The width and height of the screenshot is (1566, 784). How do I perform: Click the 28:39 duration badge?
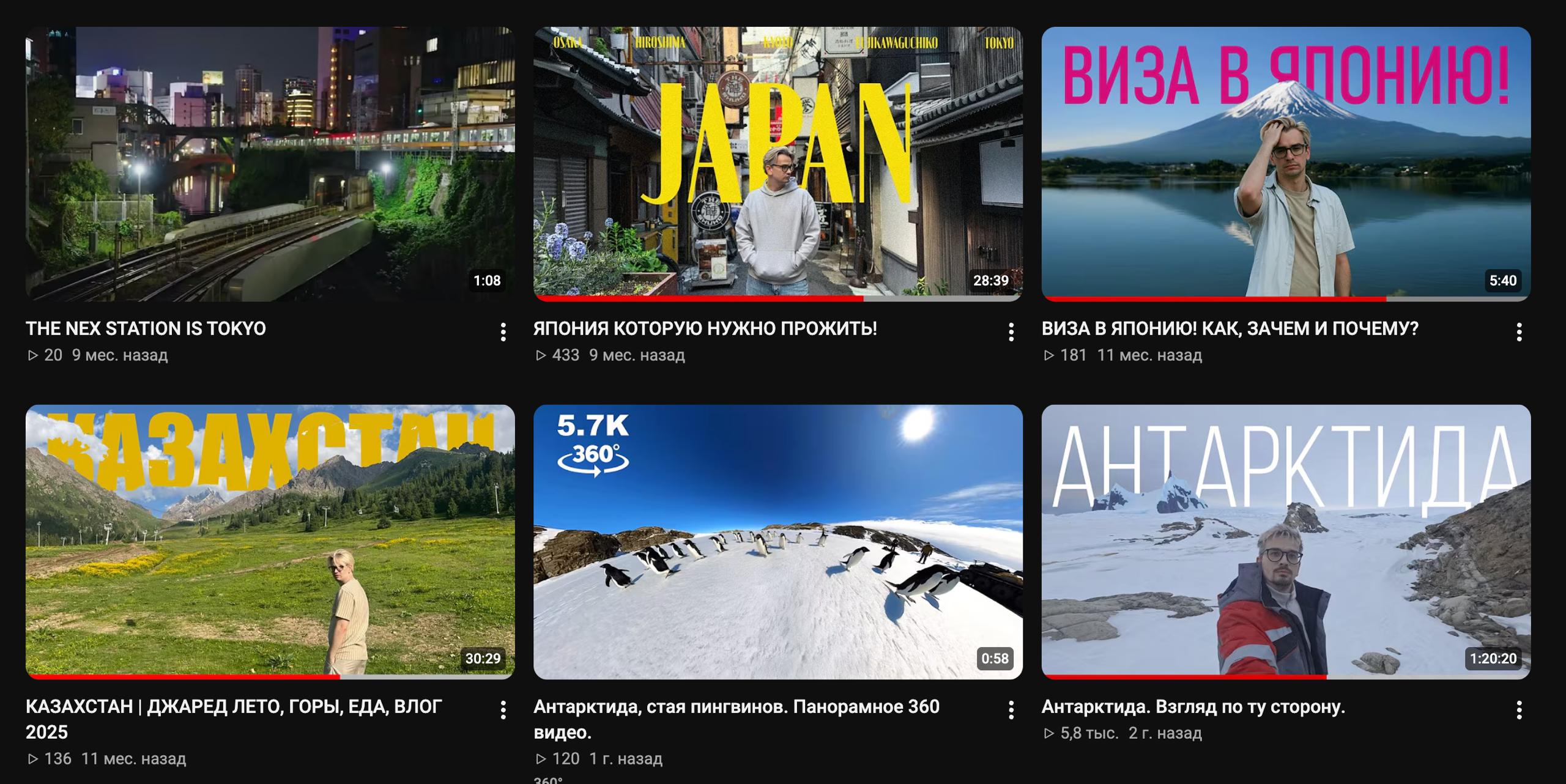991,281
